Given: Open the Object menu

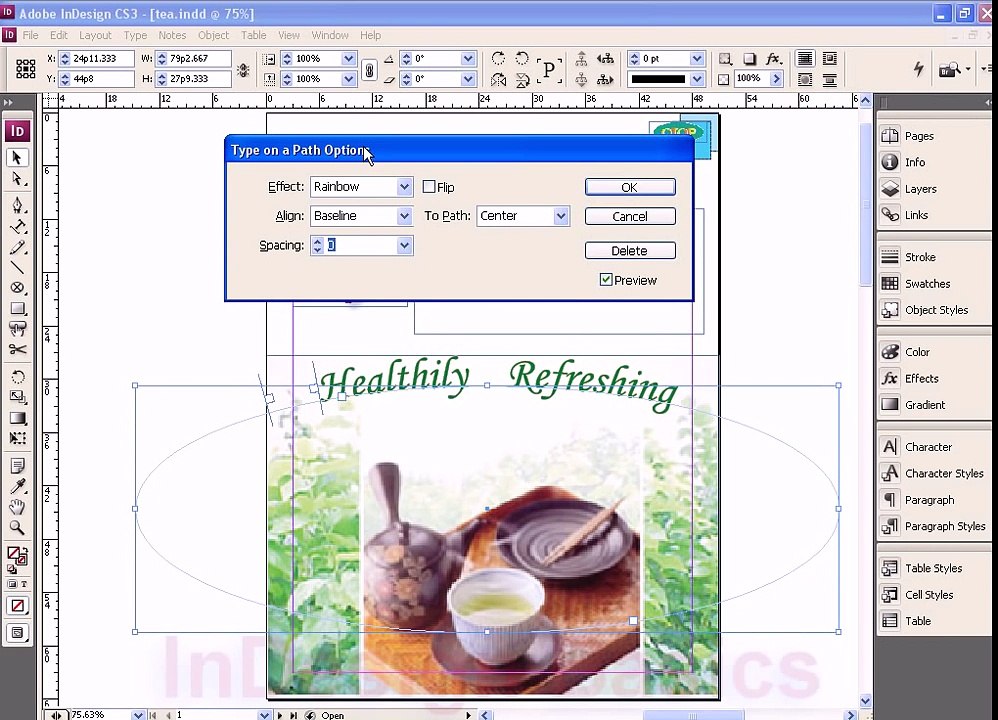Looking at the screenshot, I should [213, 35].
